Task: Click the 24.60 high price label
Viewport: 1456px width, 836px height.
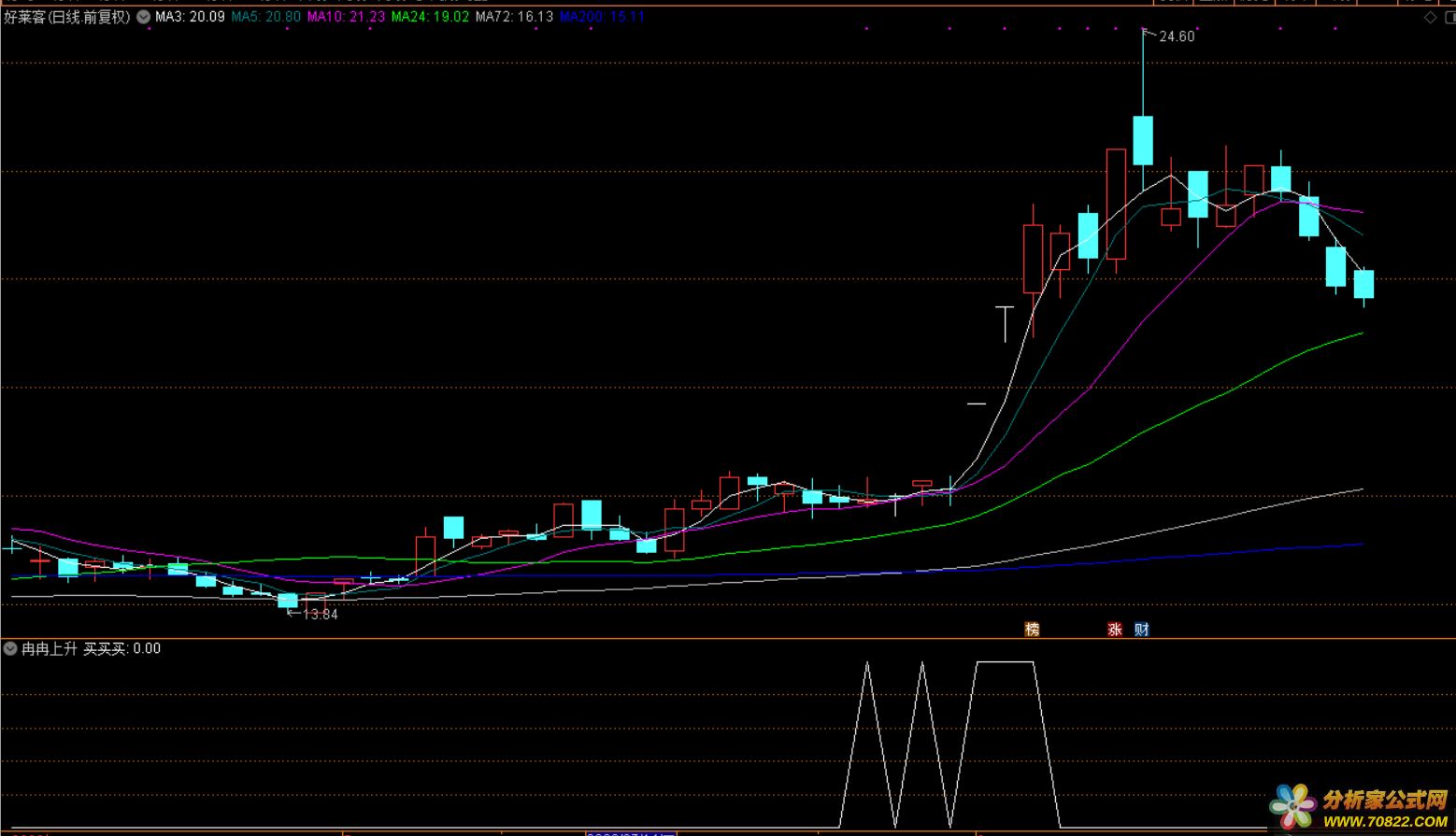Action: 1177,36
